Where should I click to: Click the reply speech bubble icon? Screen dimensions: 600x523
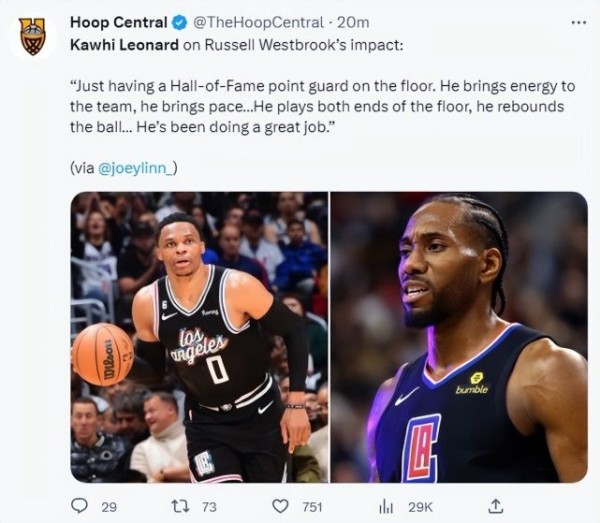click(x=80, y=506)
